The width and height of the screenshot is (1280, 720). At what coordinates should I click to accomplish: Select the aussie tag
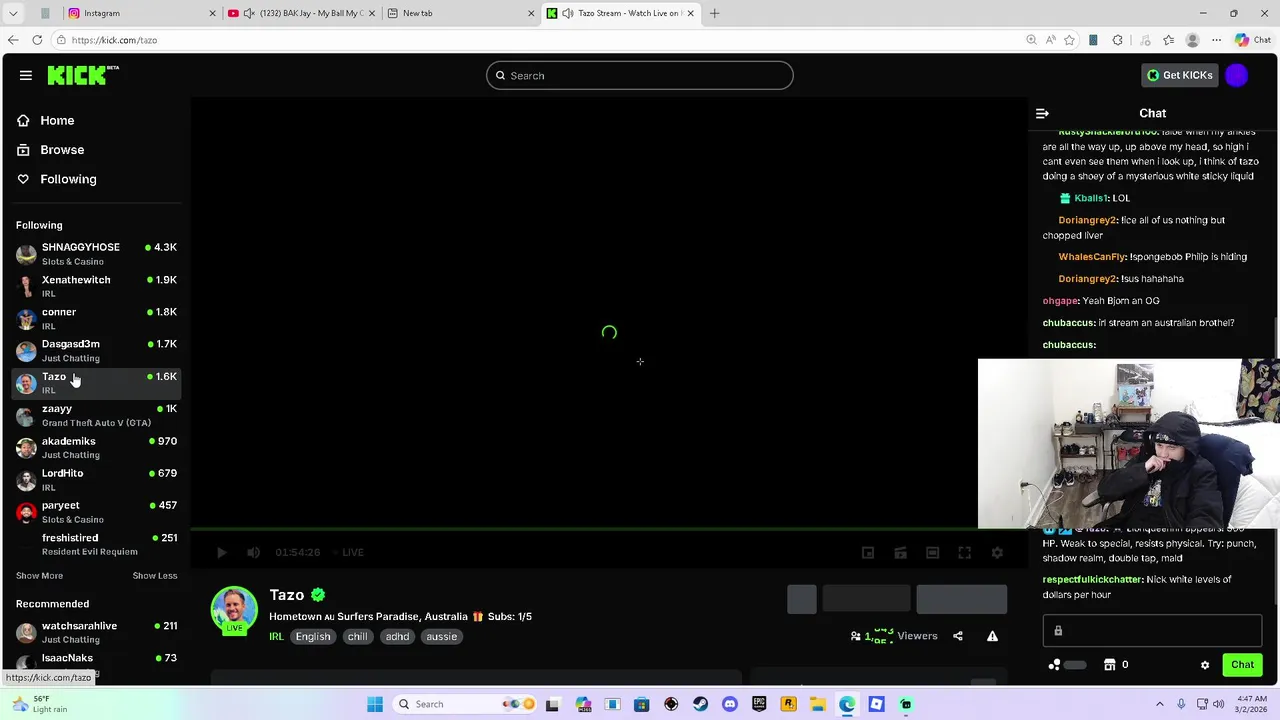441,637
